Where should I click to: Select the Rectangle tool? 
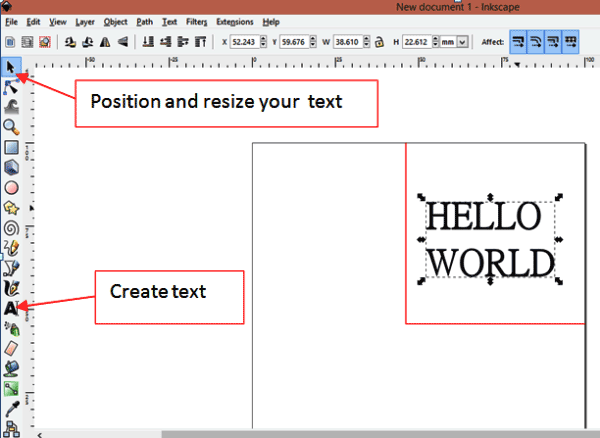pos(11,147)
